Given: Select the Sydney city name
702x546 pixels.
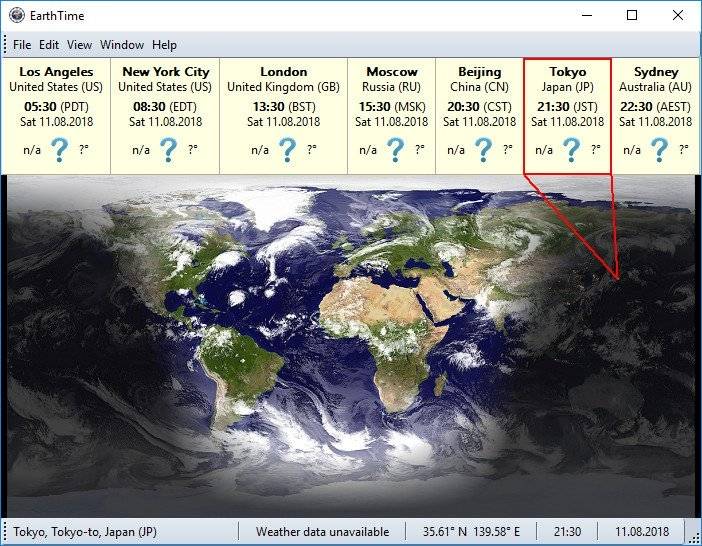Looking at the screenshot, I should pos(656,72).
